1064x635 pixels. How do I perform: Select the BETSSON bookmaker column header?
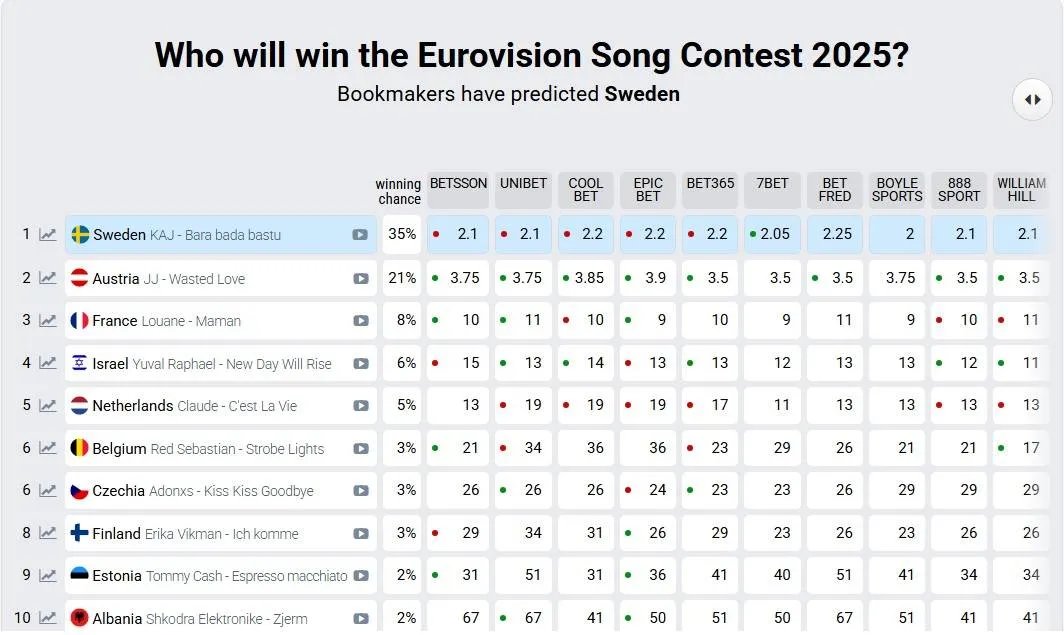(x=458, y=190)
